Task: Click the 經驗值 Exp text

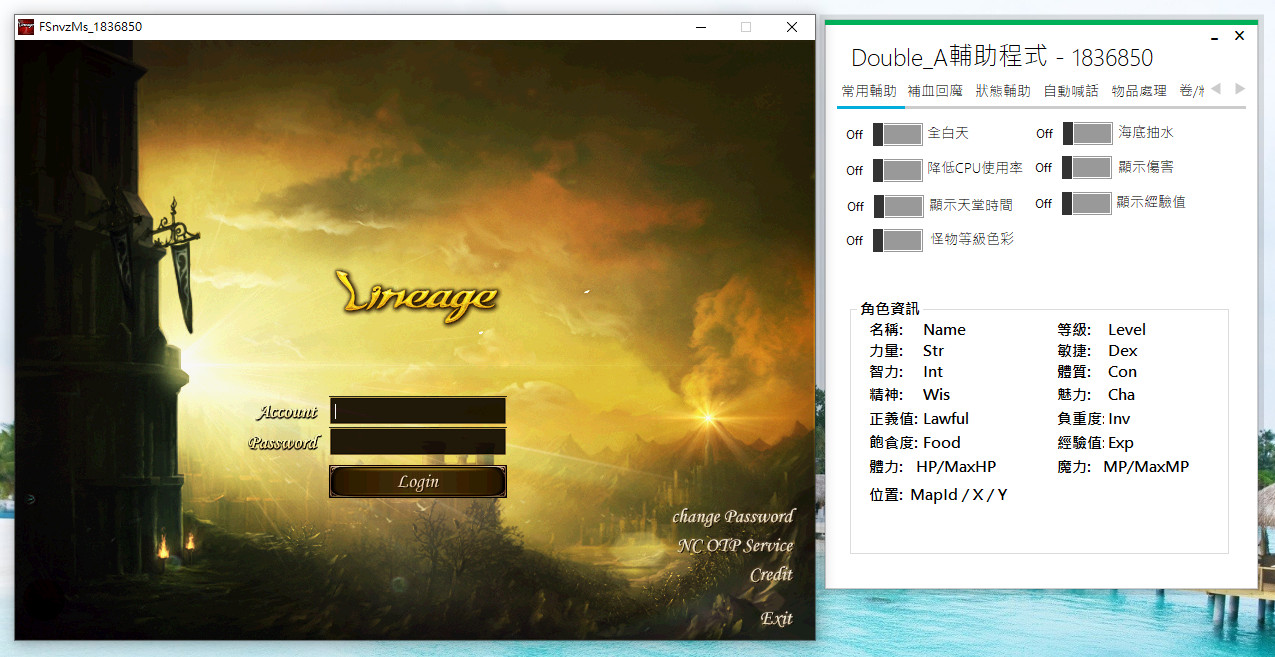Action: point(1096,443)
